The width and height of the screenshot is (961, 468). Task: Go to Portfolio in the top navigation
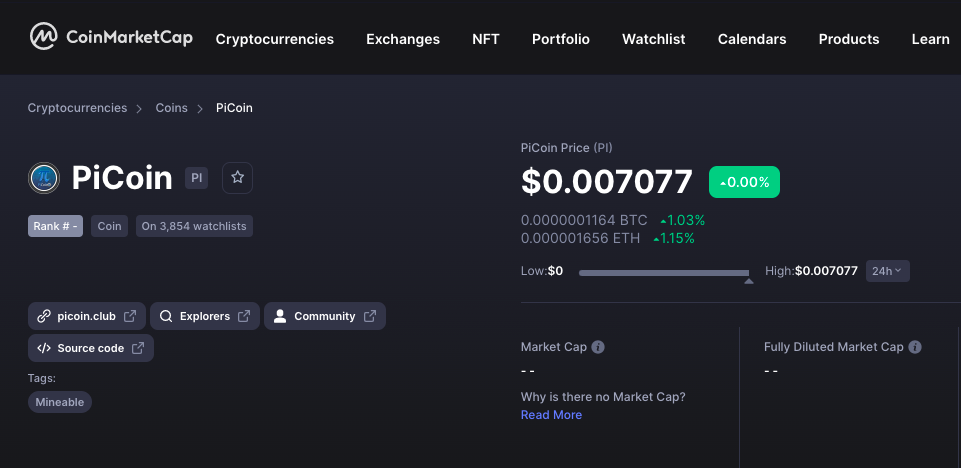click(561, 39)
